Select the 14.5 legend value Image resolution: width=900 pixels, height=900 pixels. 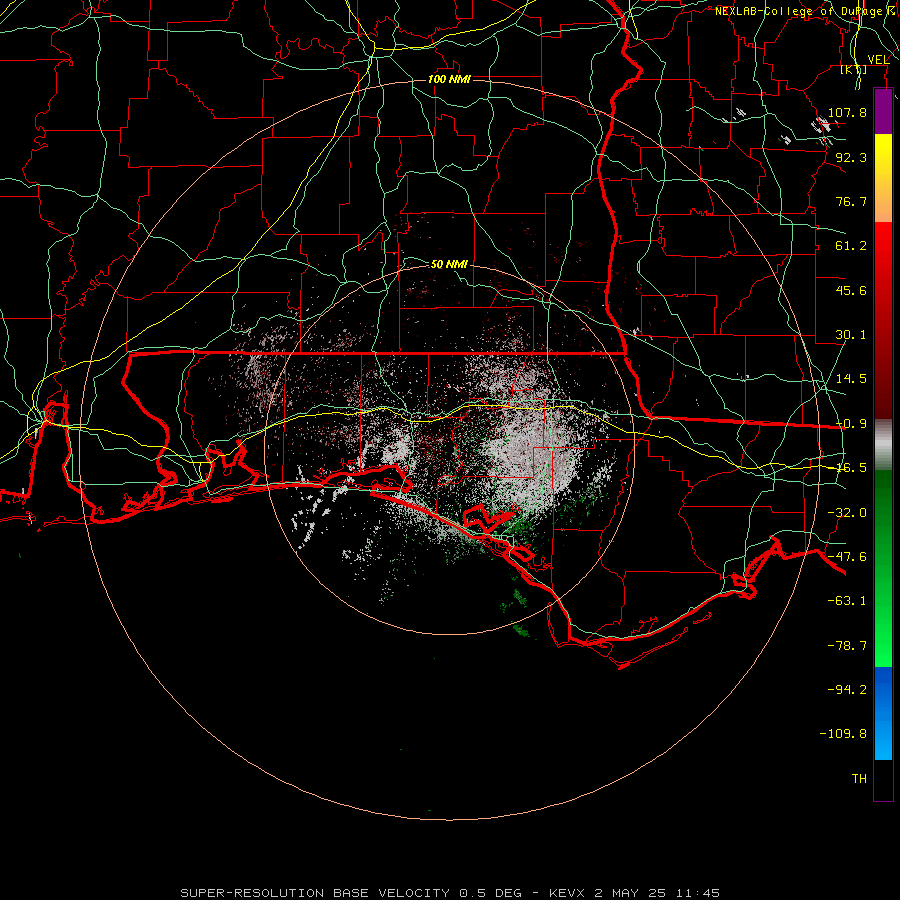coord(851,379)
